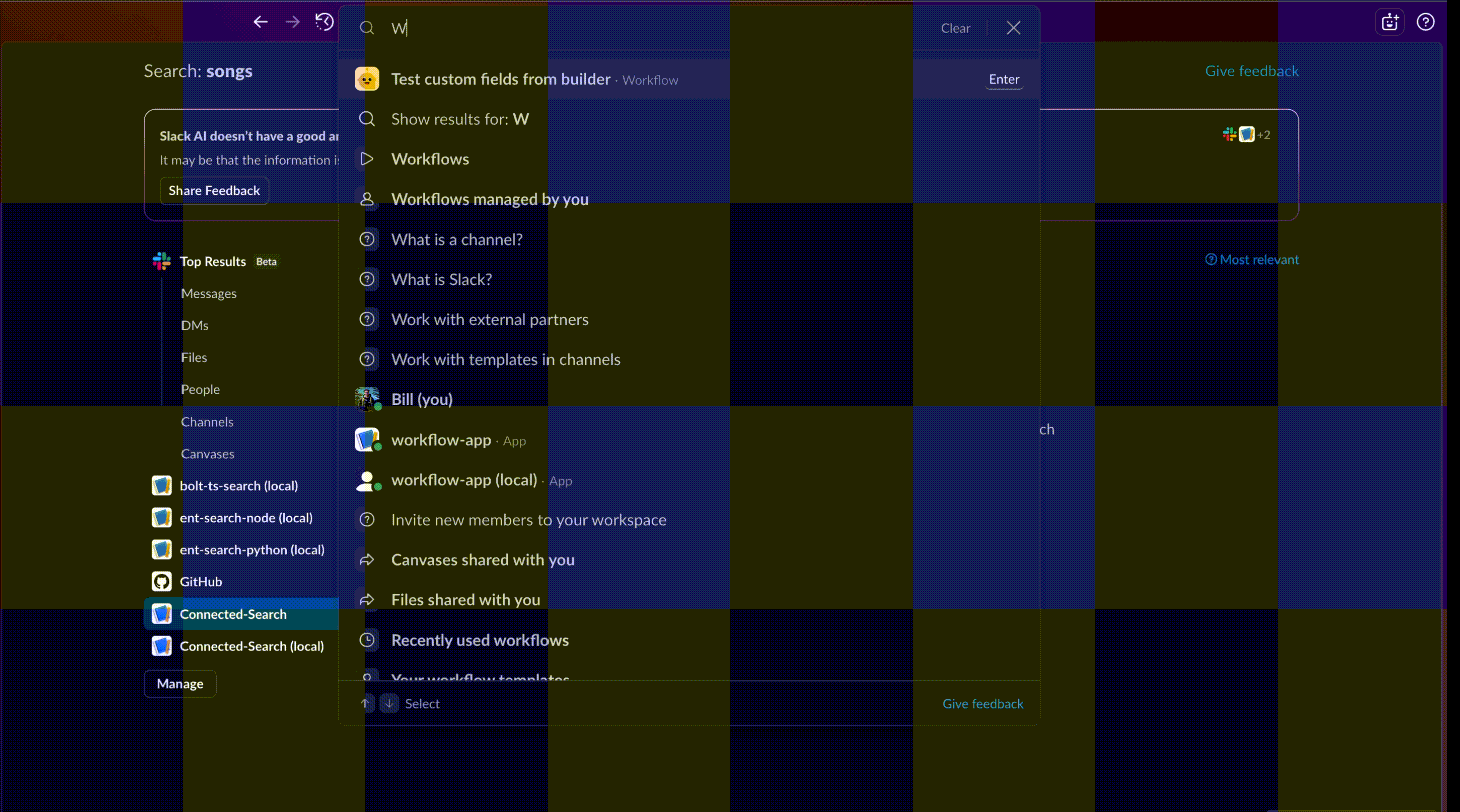This screenshot has height=812, width=1460.
Task: Click Clear in the search box
Action: 955,28
